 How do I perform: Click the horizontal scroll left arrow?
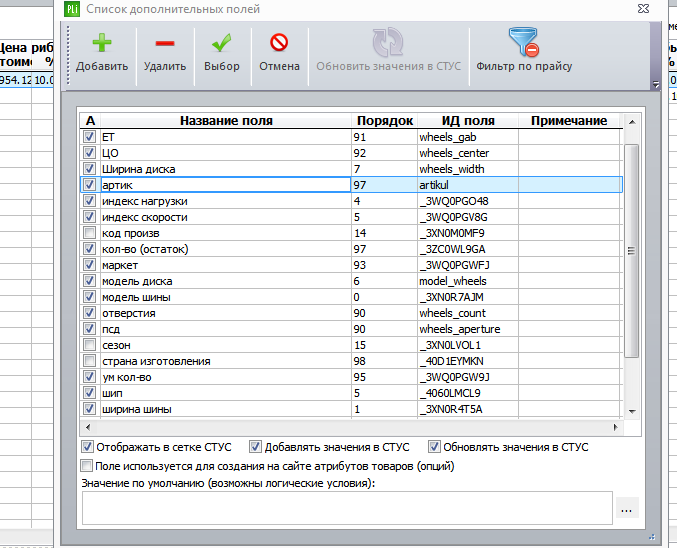[x=88, y=428]
